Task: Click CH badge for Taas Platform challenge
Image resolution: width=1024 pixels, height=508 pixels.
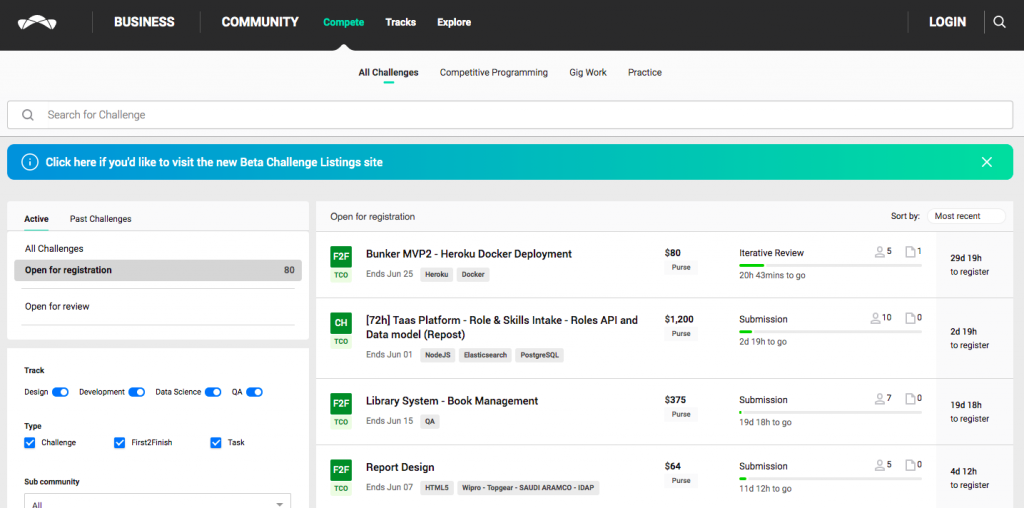Action: tap(341, 323)
